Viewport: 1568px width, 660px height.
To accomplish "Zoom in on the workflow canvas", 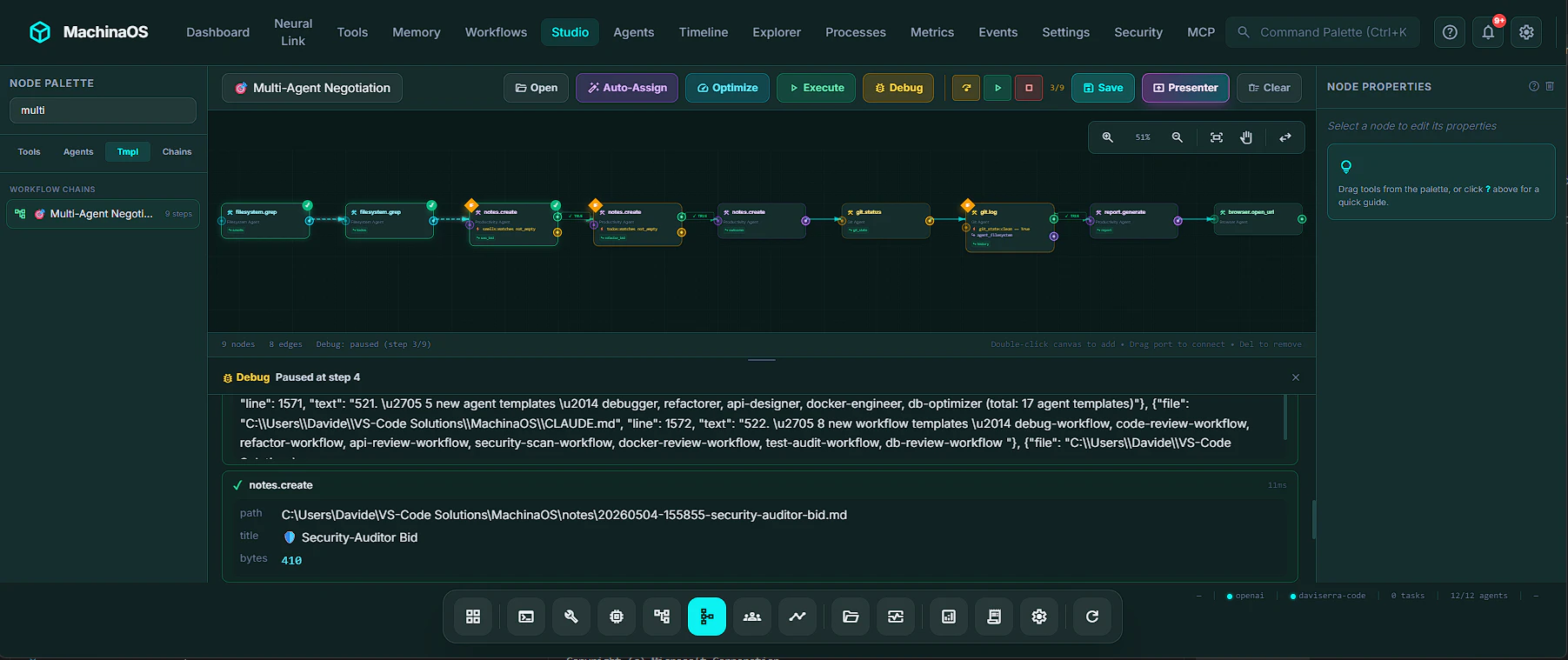I will [x=1108, y=137].
